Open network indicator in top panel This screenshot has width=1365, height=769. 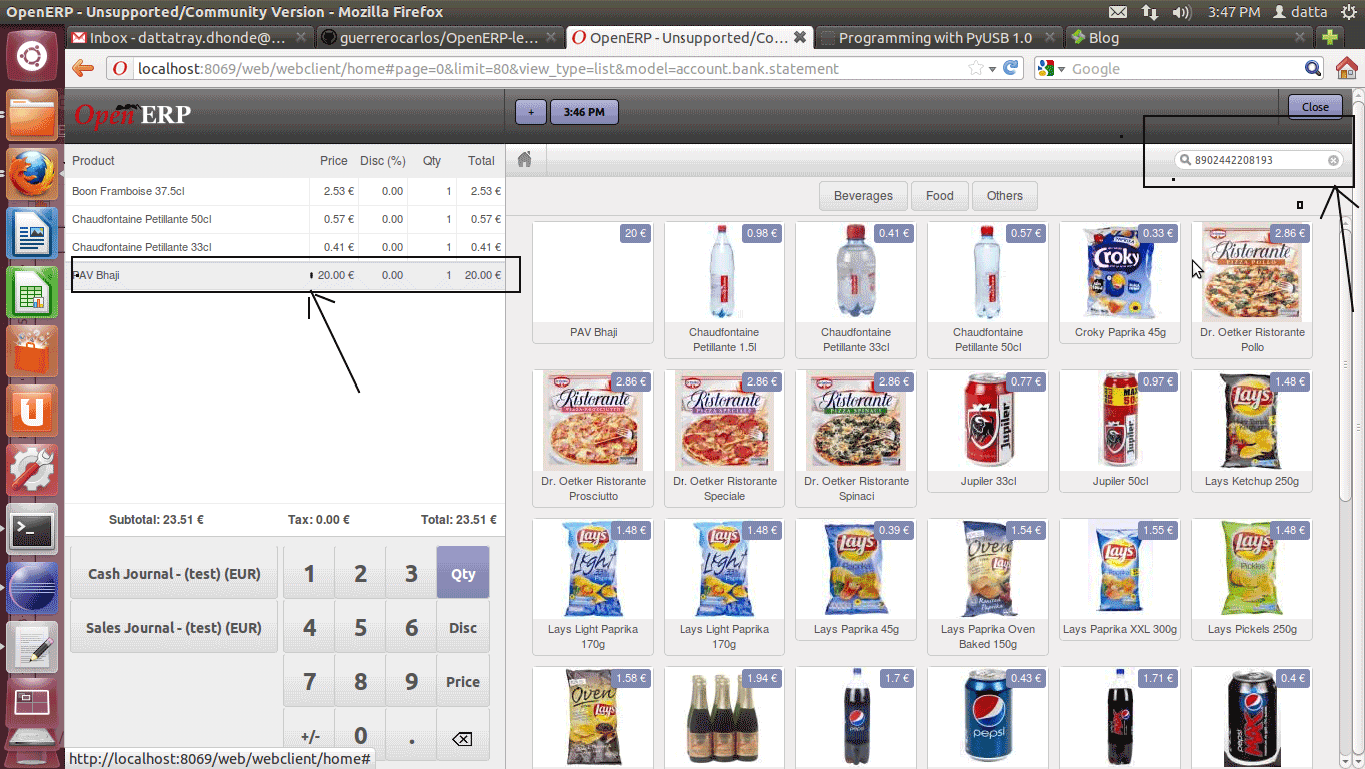pos(1150,12)
